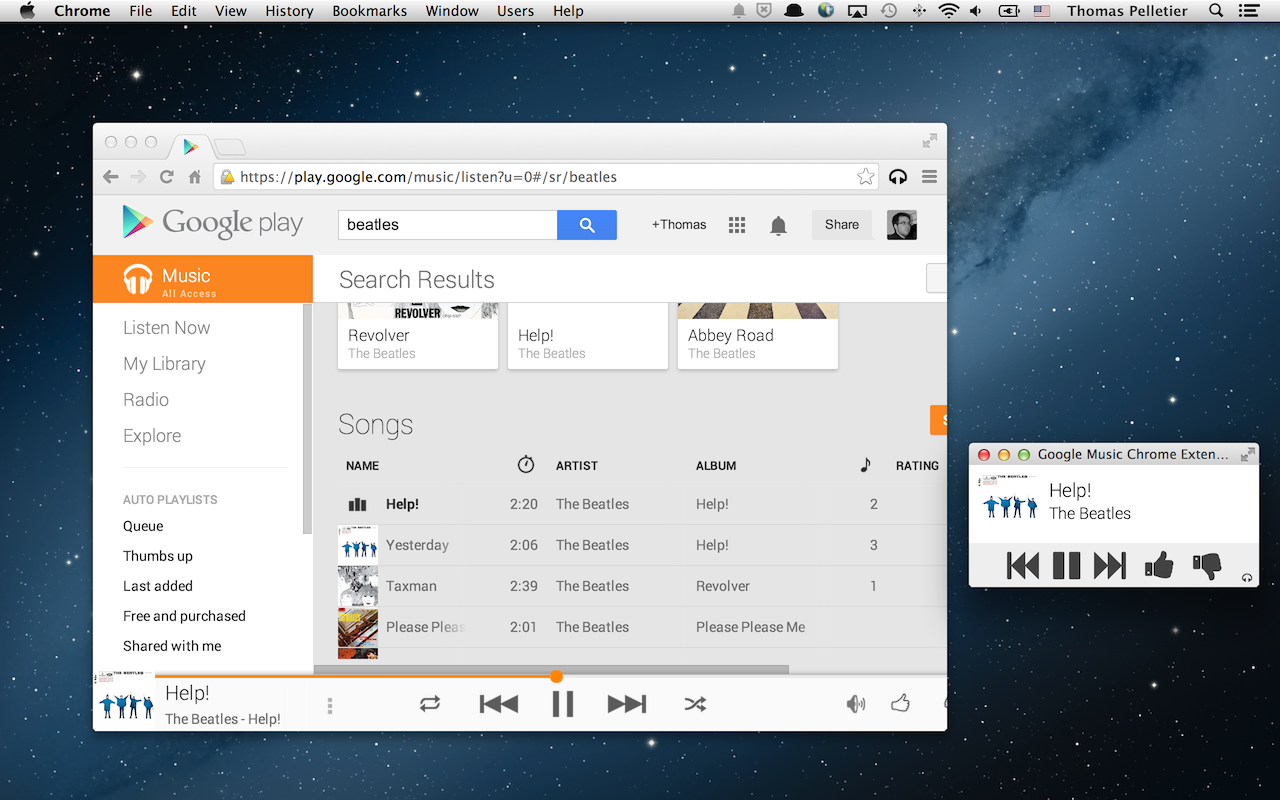
Task: Open the notifications bell in Google Play
Action: pyautogui.click(x=778, y=225)
